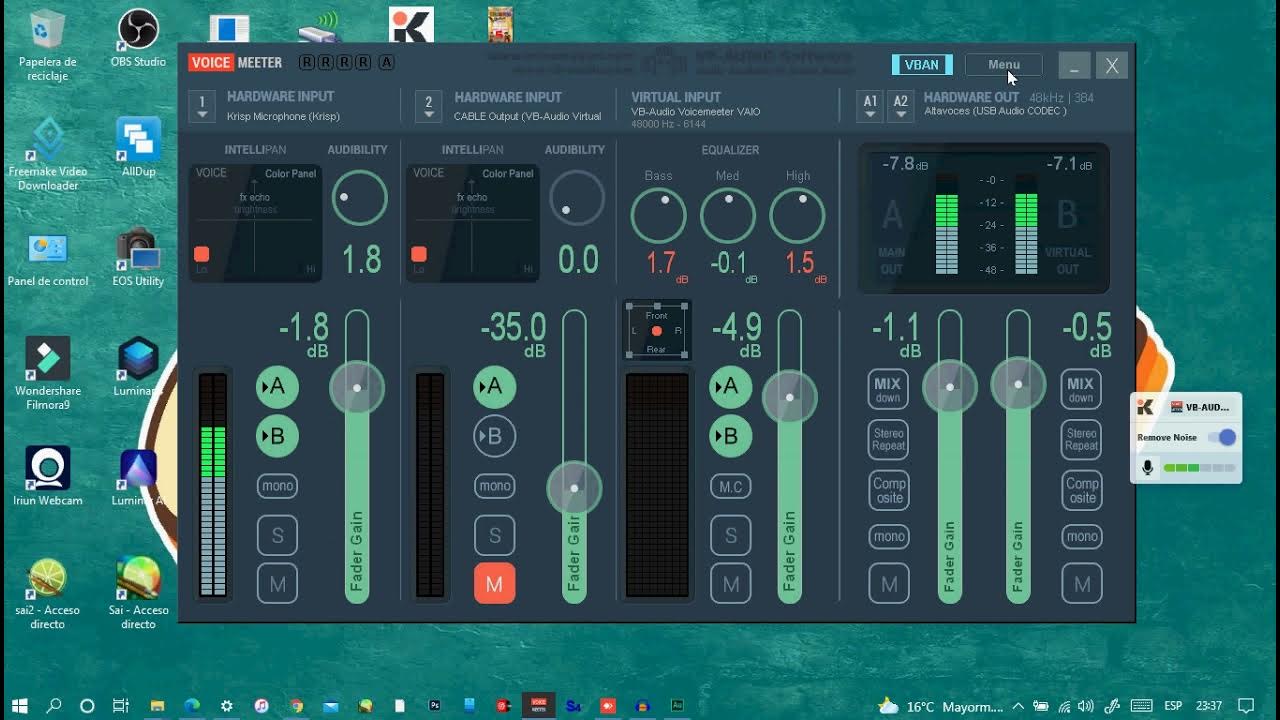Viewport: 1280px width, 720px height.
Task: Click hardware input 1 fader gain knob
Action: pos(357,387)
